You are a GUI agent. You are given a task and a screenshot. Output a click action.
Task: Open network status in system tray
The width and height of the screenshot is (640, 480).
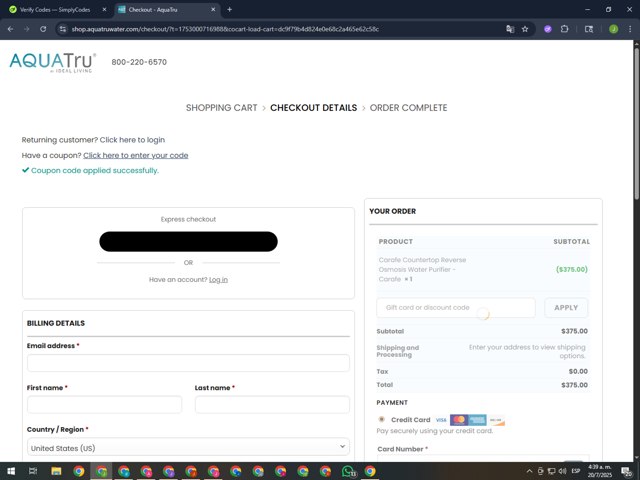pyautogui.click(x=551, y=471)
